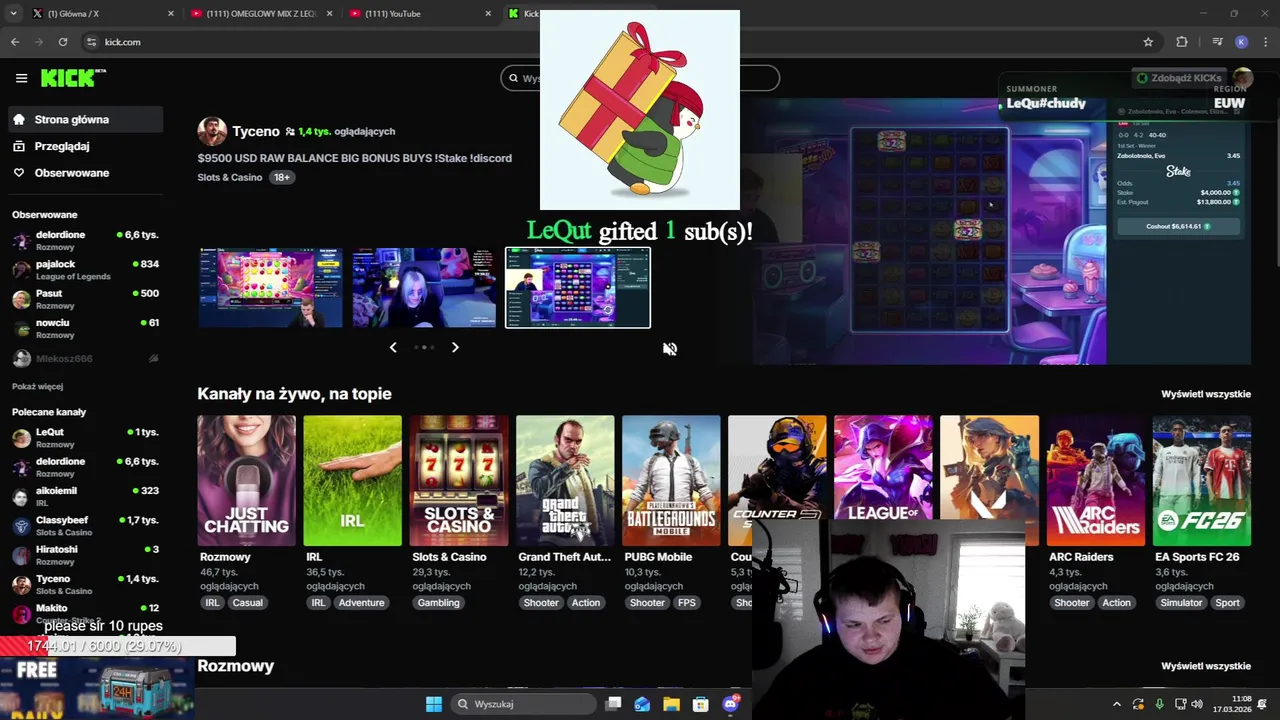Open the PUBG Mobile category card
This screenshot has width=1280, height=720.
[x=671, y=480]
